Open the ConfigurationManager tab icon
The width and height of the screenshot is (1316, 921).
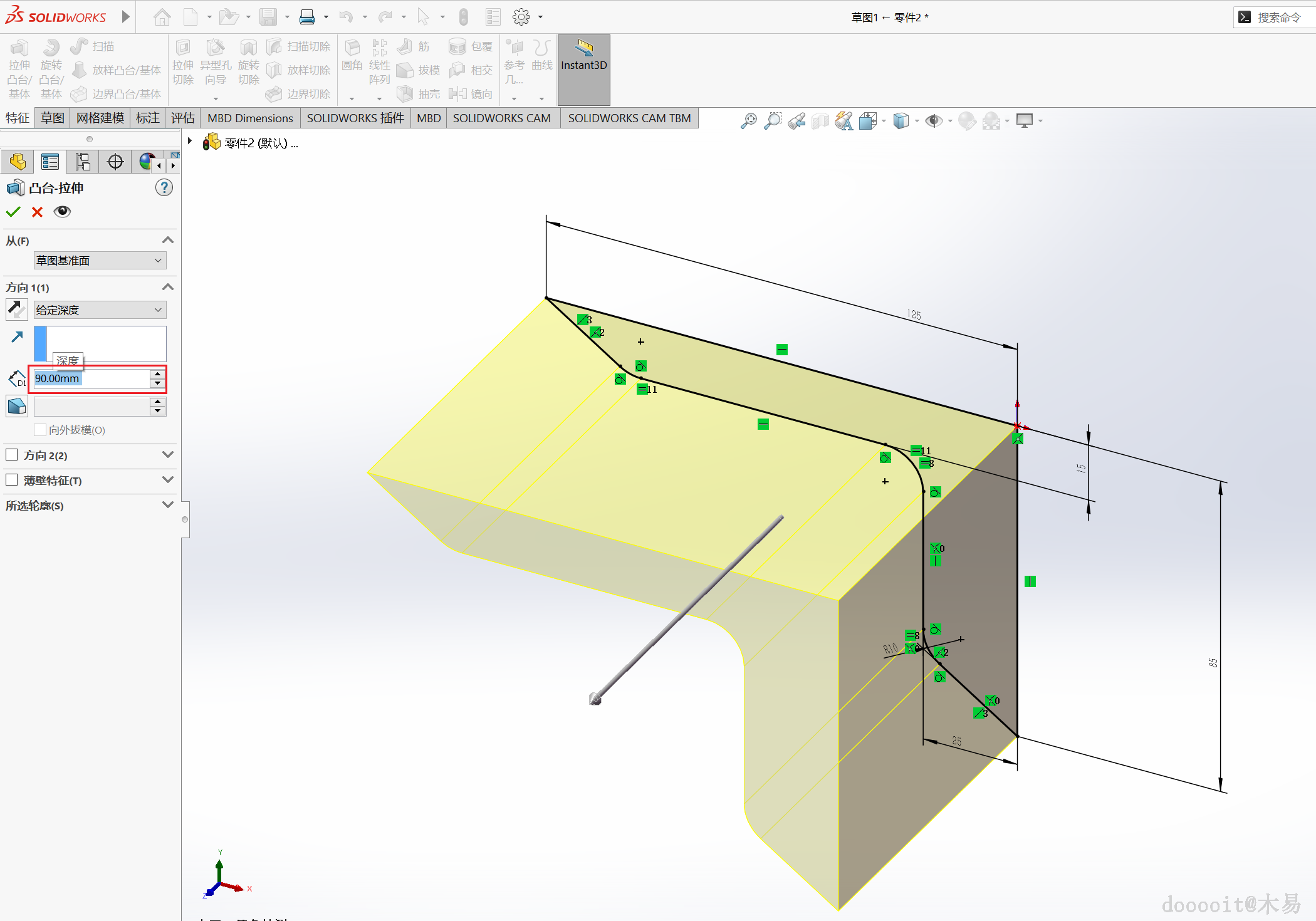coord(83,162)
